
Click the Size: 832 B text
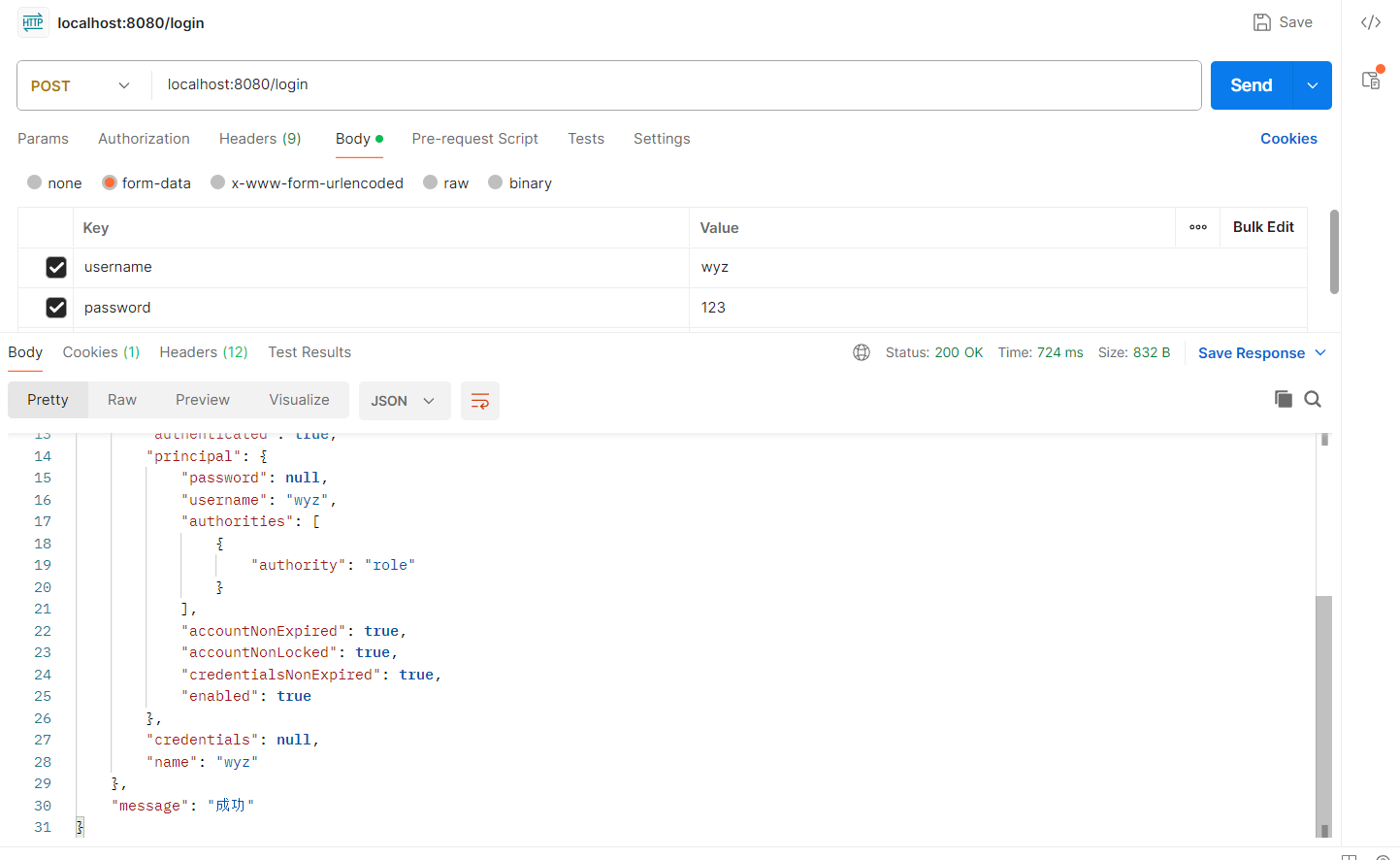[x=1134, y=352]
